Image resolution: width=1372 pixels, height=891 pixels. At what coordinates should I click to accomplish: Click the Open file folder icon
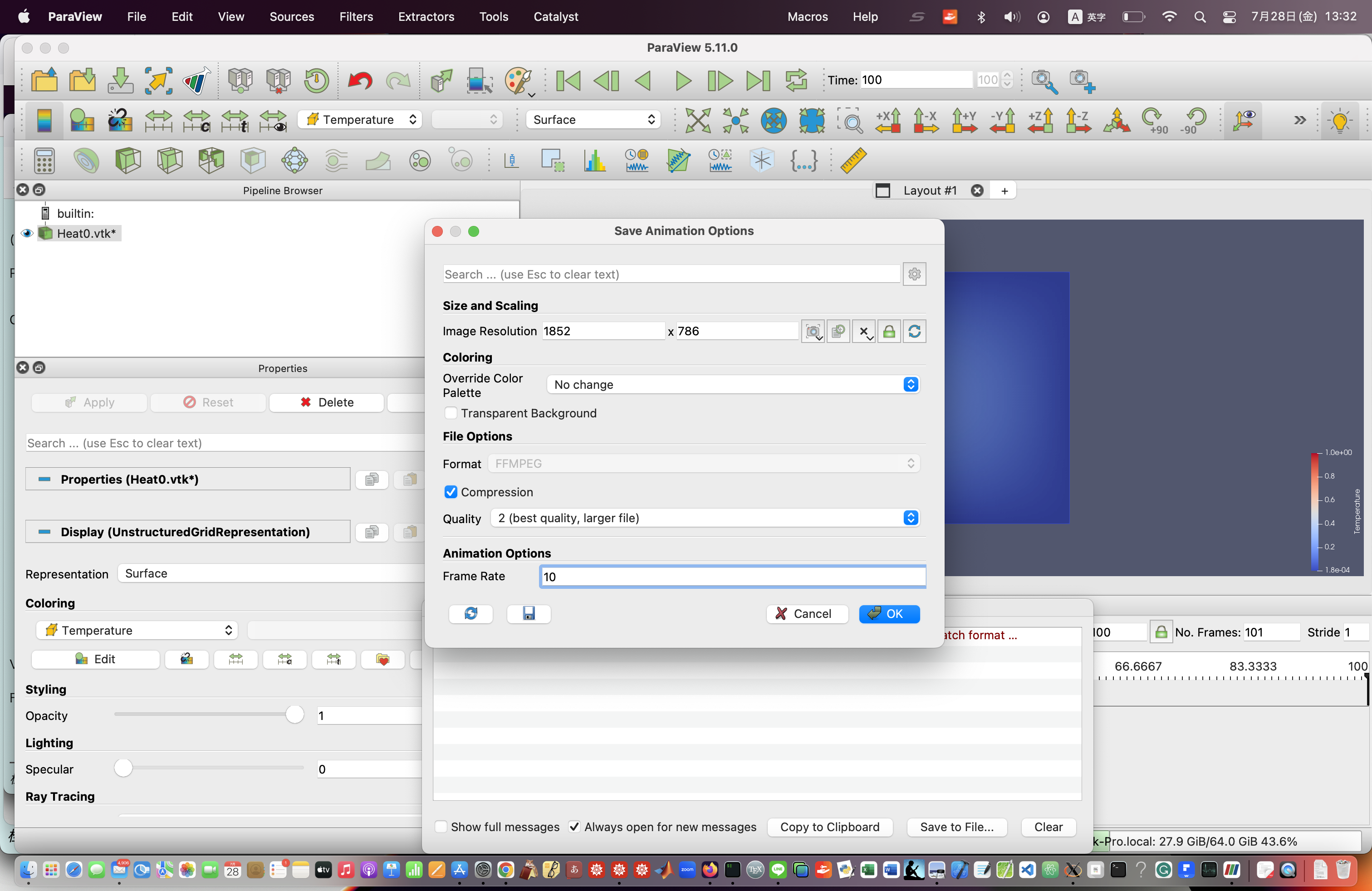44,80
